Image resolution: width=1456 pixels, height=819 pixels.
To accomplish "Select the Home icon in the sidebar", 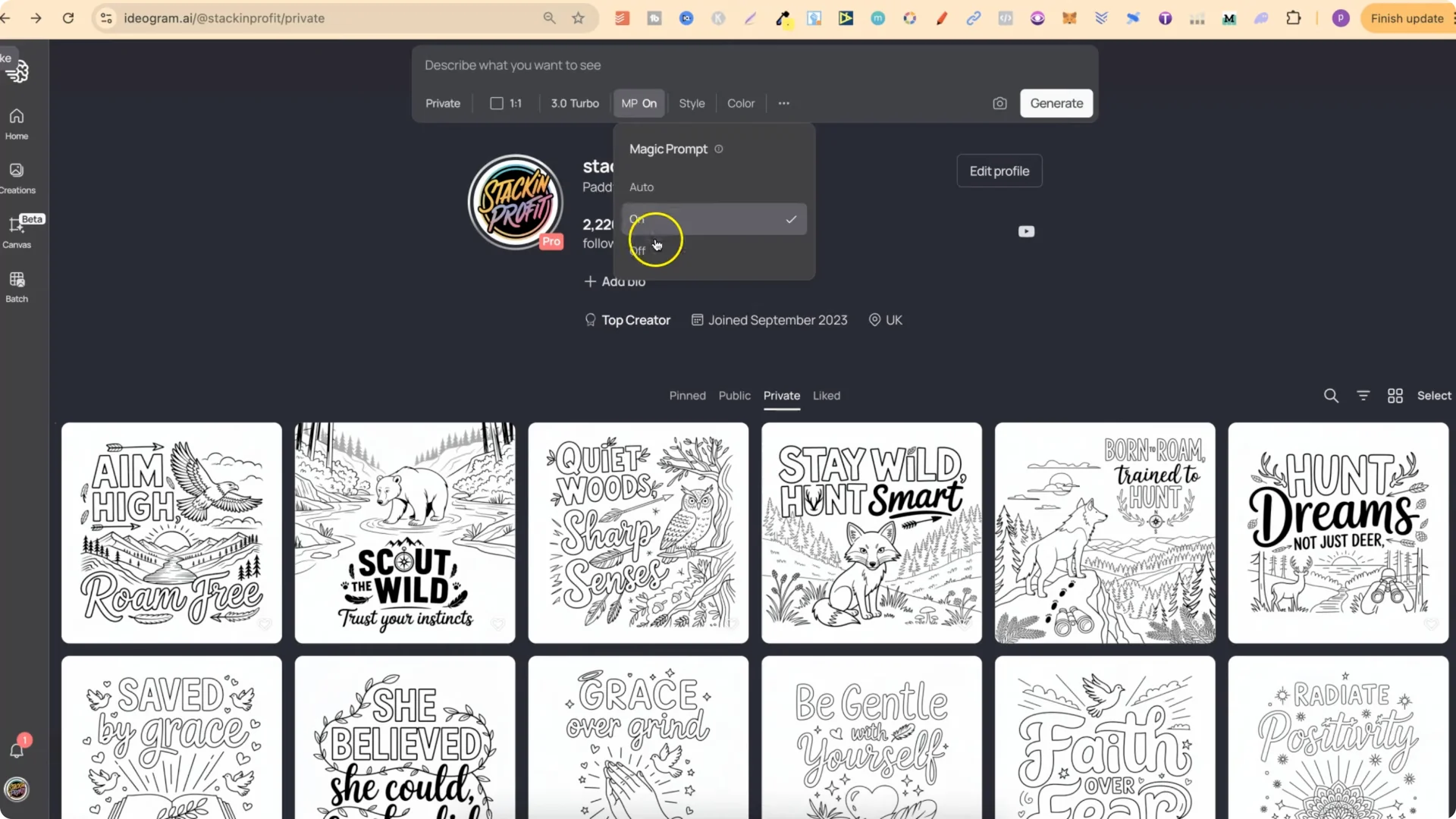I will click(x=16, y=123).
